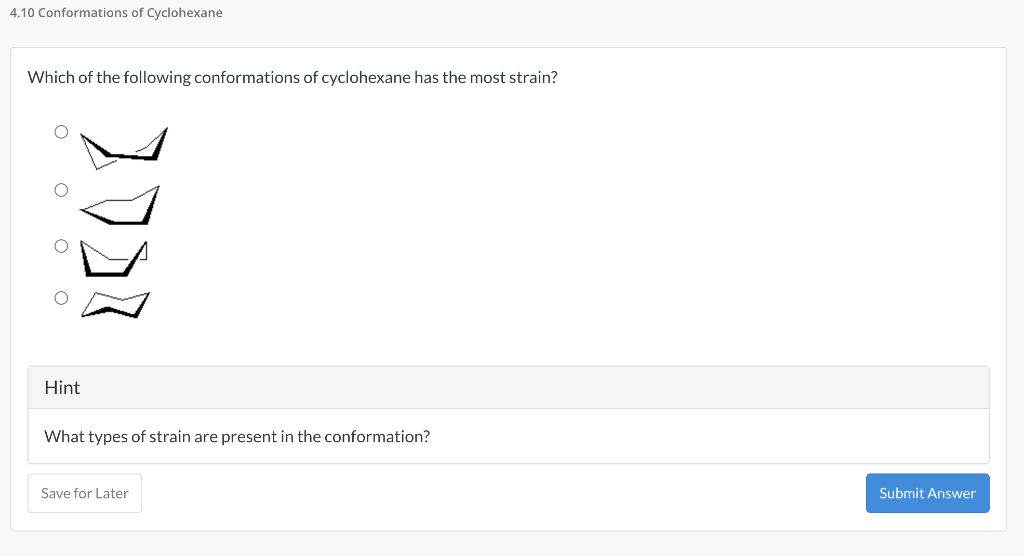Click the word "Hint" label

click(62, 387)
